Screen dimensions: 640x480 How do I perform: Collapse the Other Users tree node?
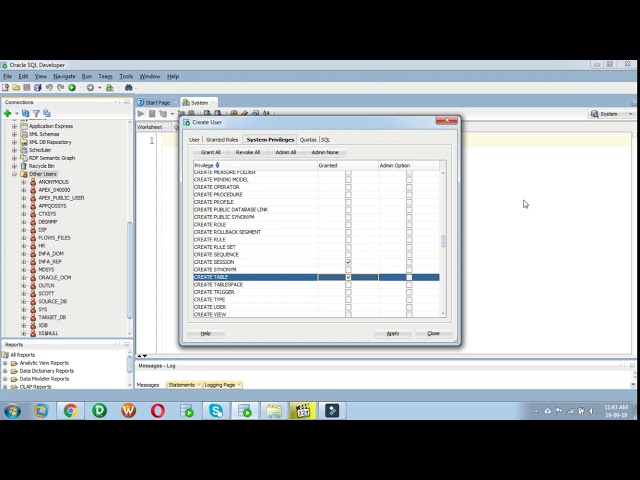(14, 174)
